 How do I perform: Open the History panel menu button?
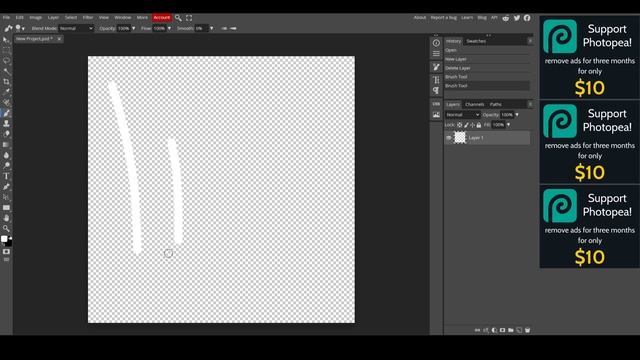530,41
